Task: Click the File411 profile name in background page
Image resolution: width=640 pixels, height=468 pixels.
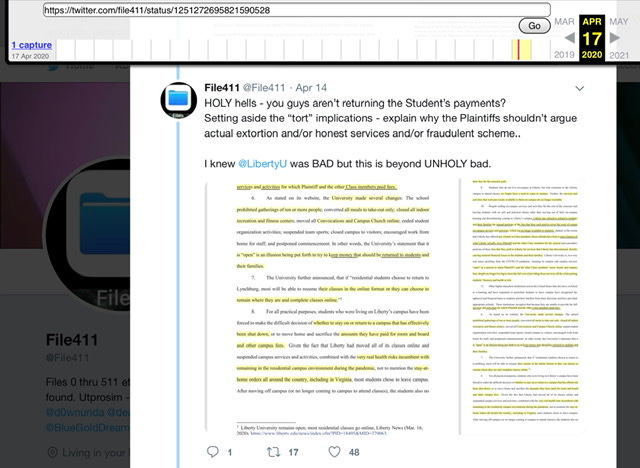Action: (72, 340)
